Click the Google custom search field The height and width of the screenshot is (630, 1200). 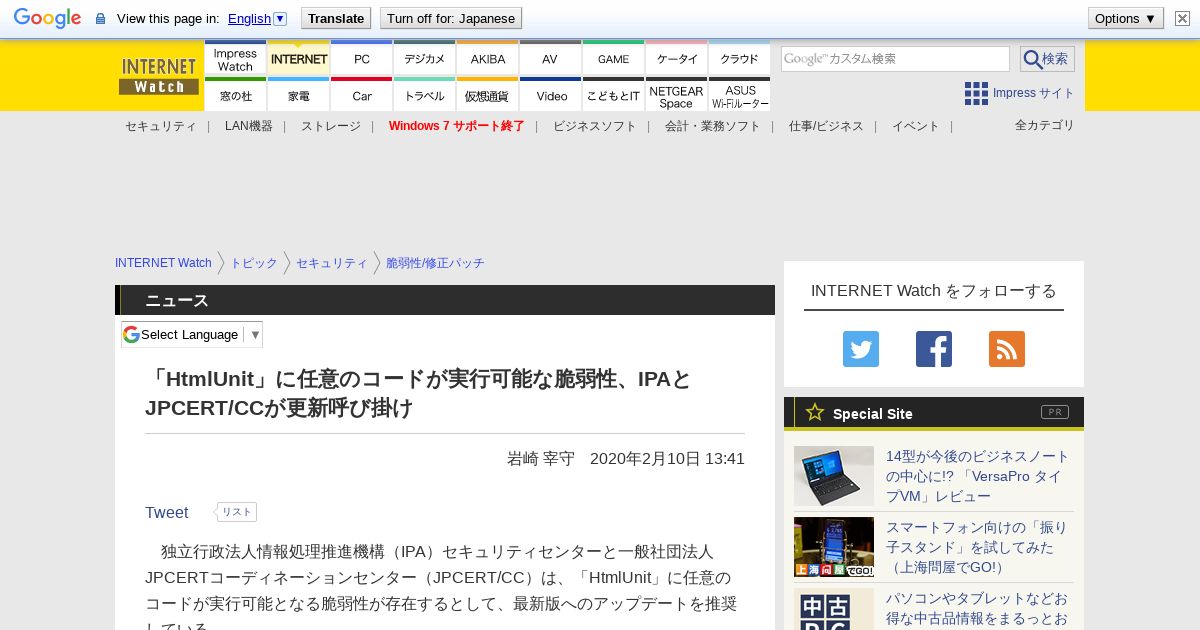[895, 59]
